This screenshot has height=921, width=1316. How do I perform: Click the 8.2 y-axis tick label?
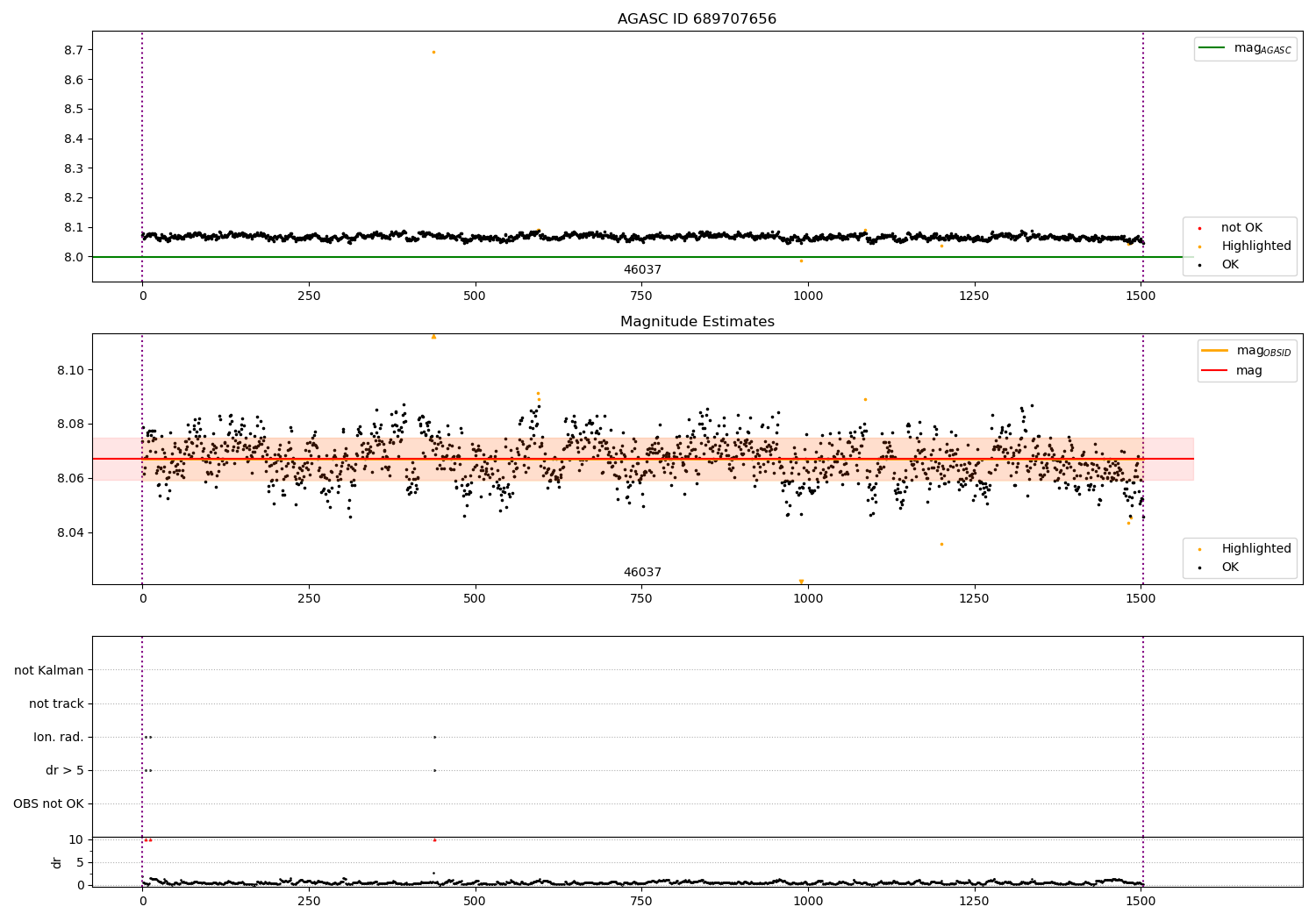coord(74,198)
